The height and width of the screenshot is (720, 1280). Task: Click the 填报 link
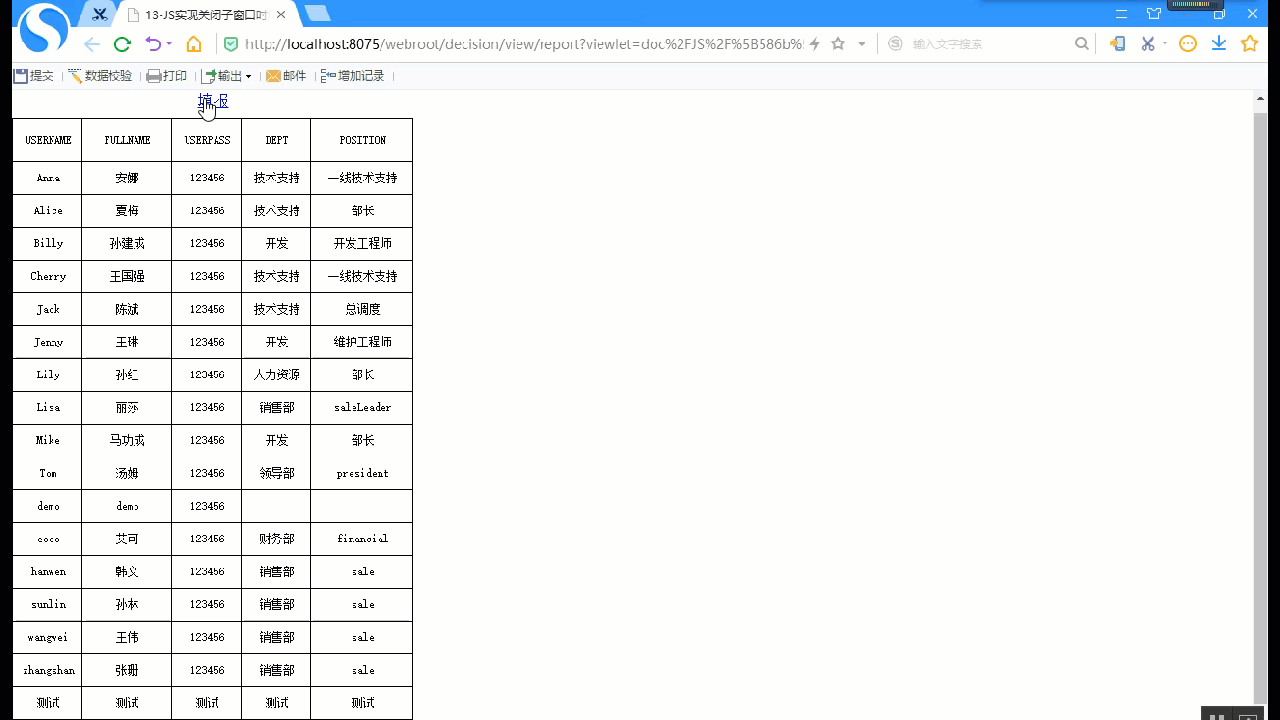pyautogui.click(x=213, y=101)
